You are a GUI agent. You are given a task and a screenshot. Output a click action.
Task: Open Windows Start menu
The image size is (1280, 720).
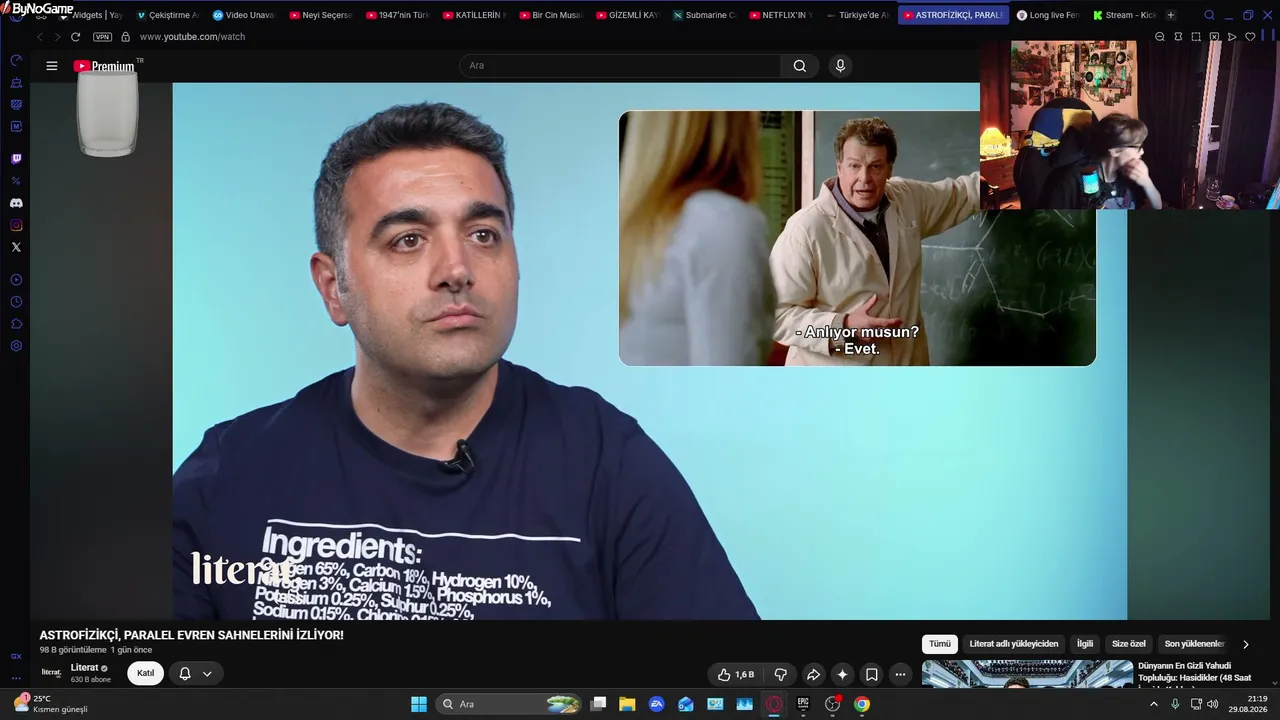(419, 704)
